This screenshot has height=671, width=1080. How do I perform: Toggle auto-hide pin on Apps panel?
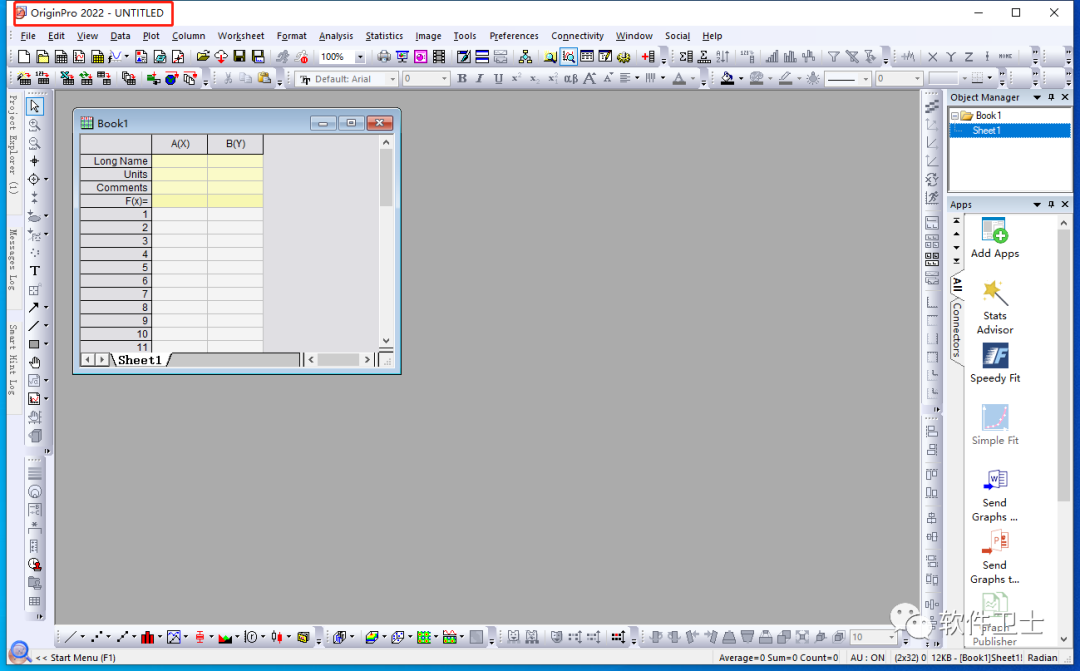coord(1051,205)
